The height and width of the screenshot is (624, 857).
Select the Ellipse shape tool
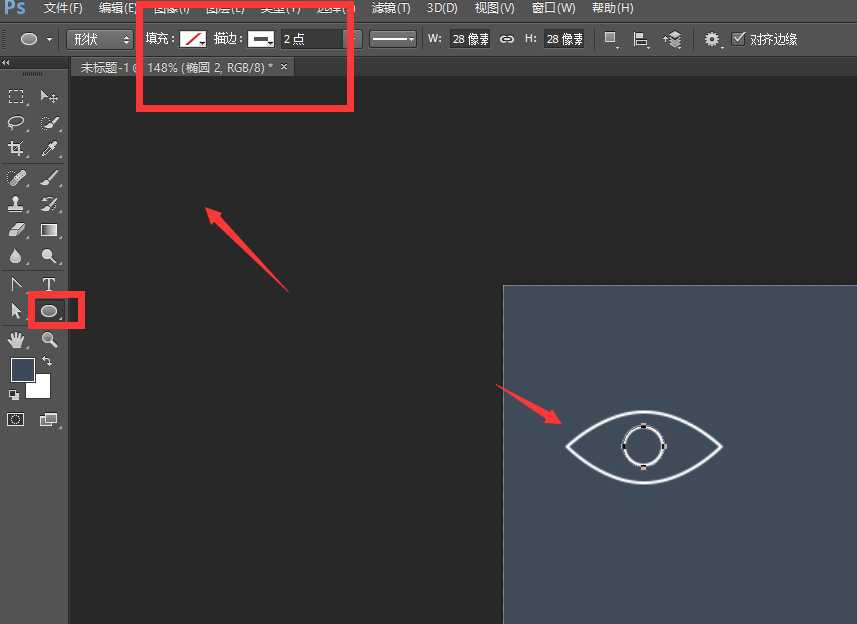pos(48,311)
